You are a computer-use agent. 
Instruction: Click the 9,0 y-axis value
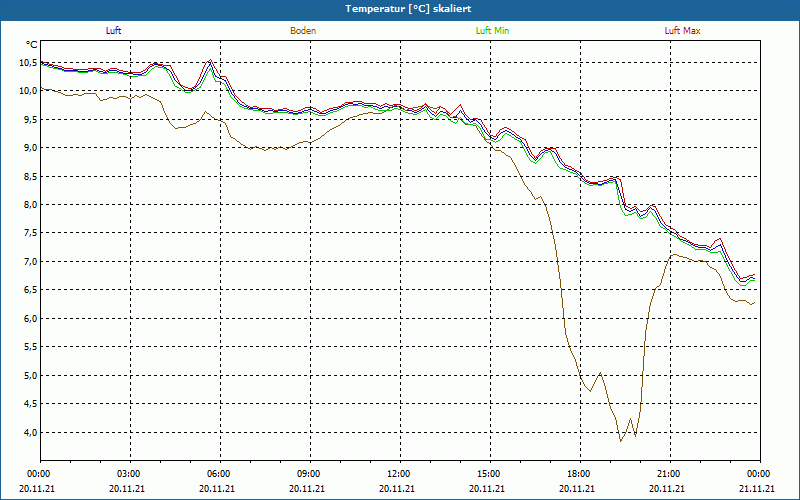[x=30, y=148]
